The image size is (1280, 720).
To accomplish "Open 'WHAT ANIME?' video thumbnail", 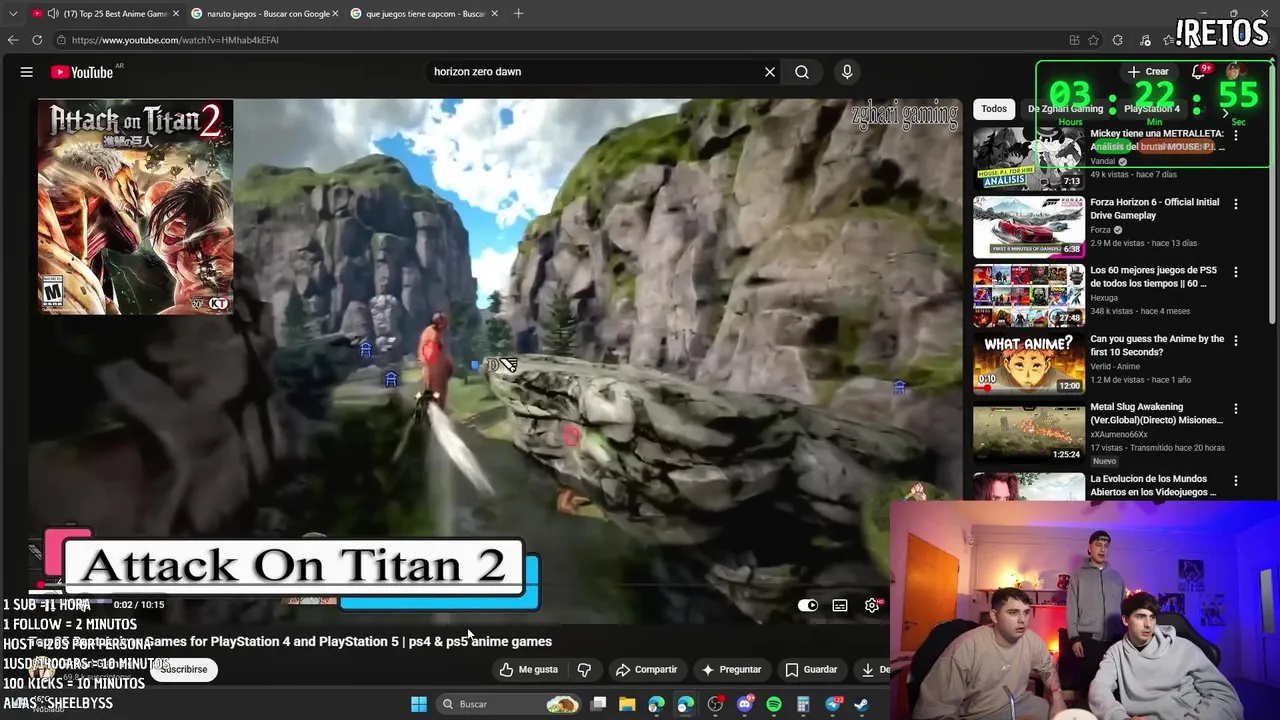I will point(1028,364).
